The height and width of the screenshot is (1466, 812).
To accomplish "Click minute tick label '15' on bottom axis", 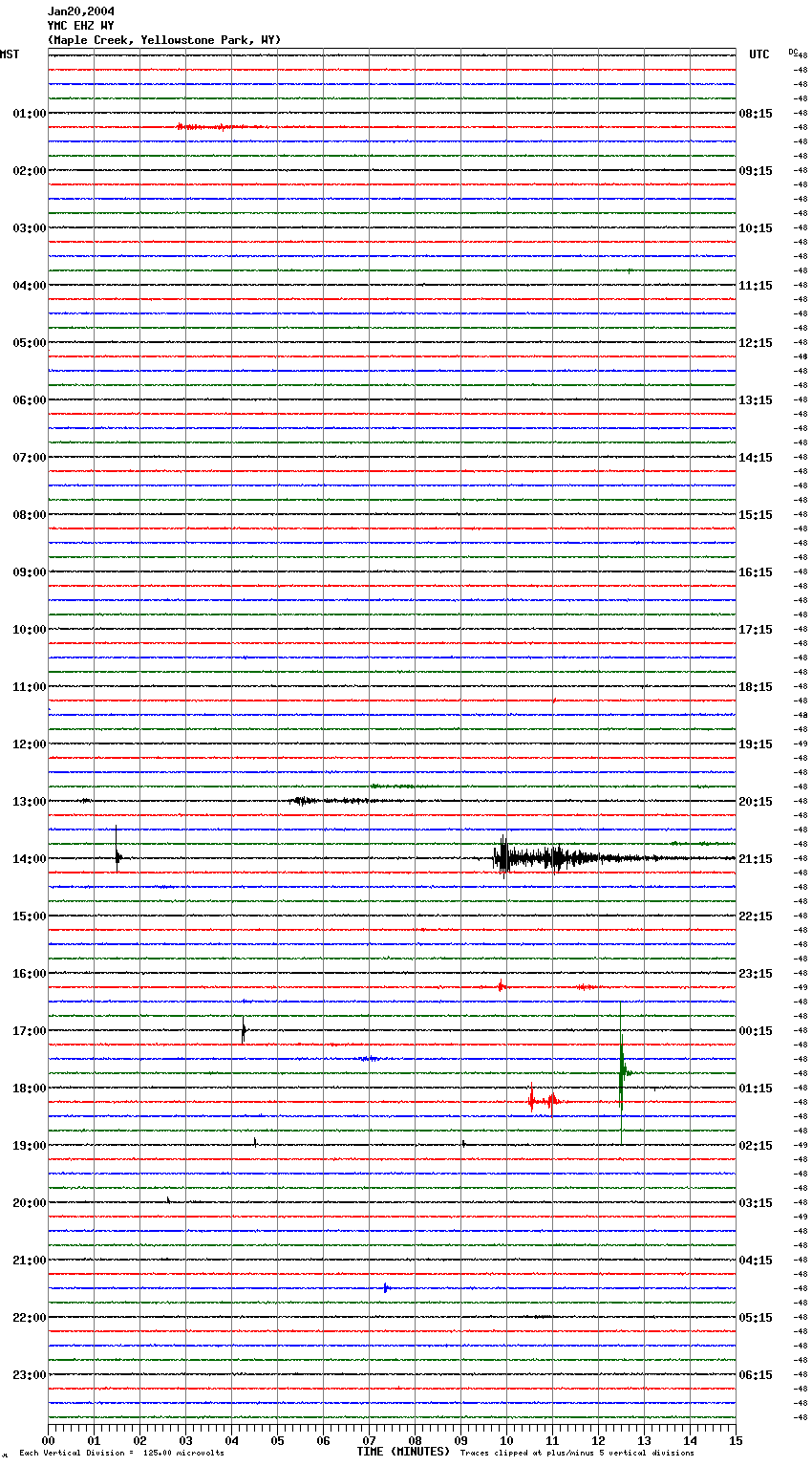I will pos(736,1440).
